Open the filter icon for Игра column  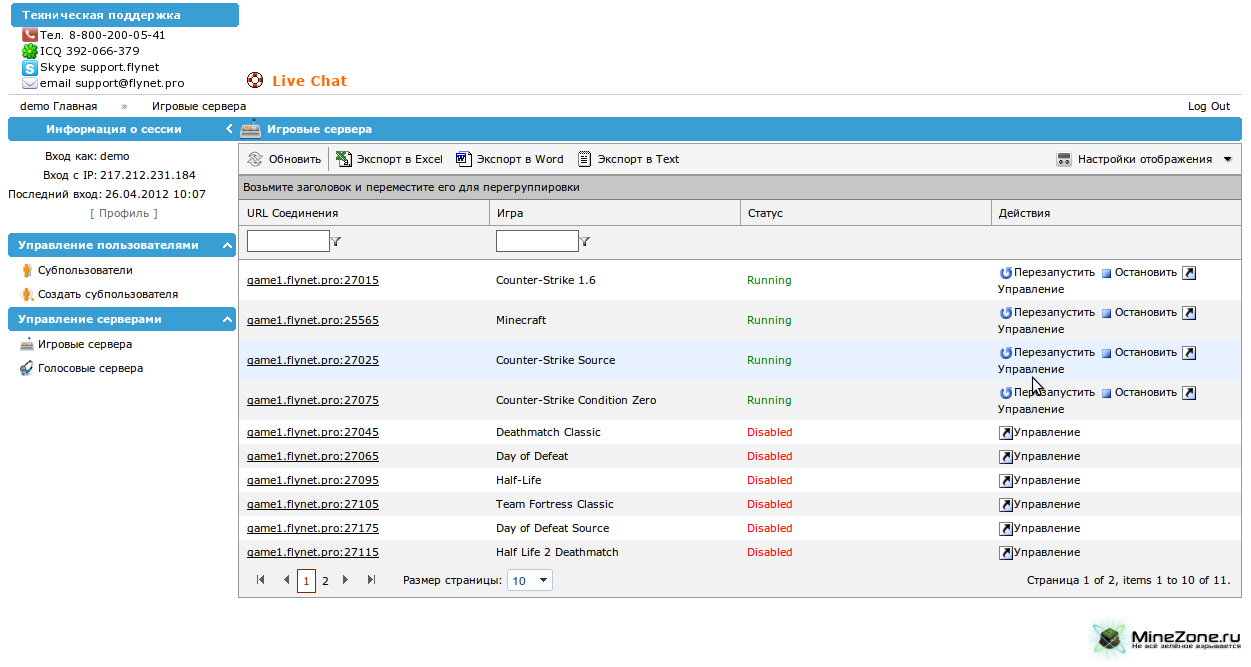585,241
